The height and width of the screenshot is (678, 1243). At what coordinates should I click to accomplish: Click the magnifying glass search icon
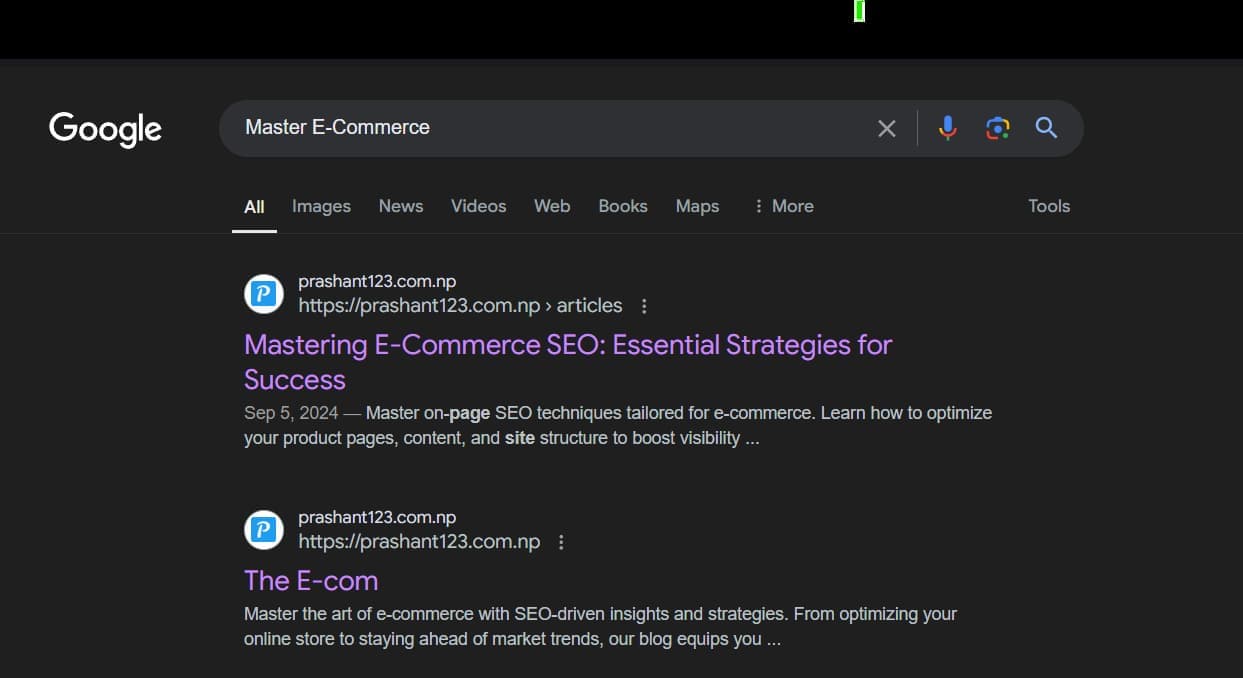click(x=1046, y=128)
